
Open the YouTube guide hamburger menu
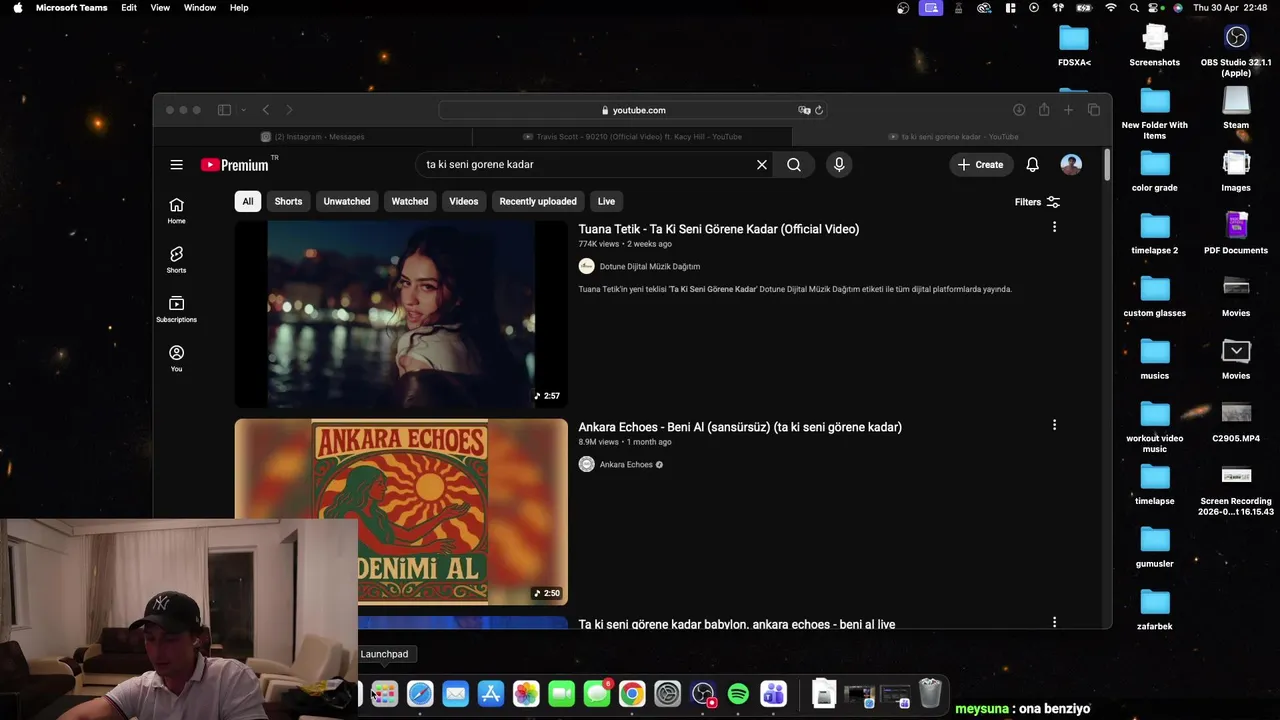(x=176, y=165)
